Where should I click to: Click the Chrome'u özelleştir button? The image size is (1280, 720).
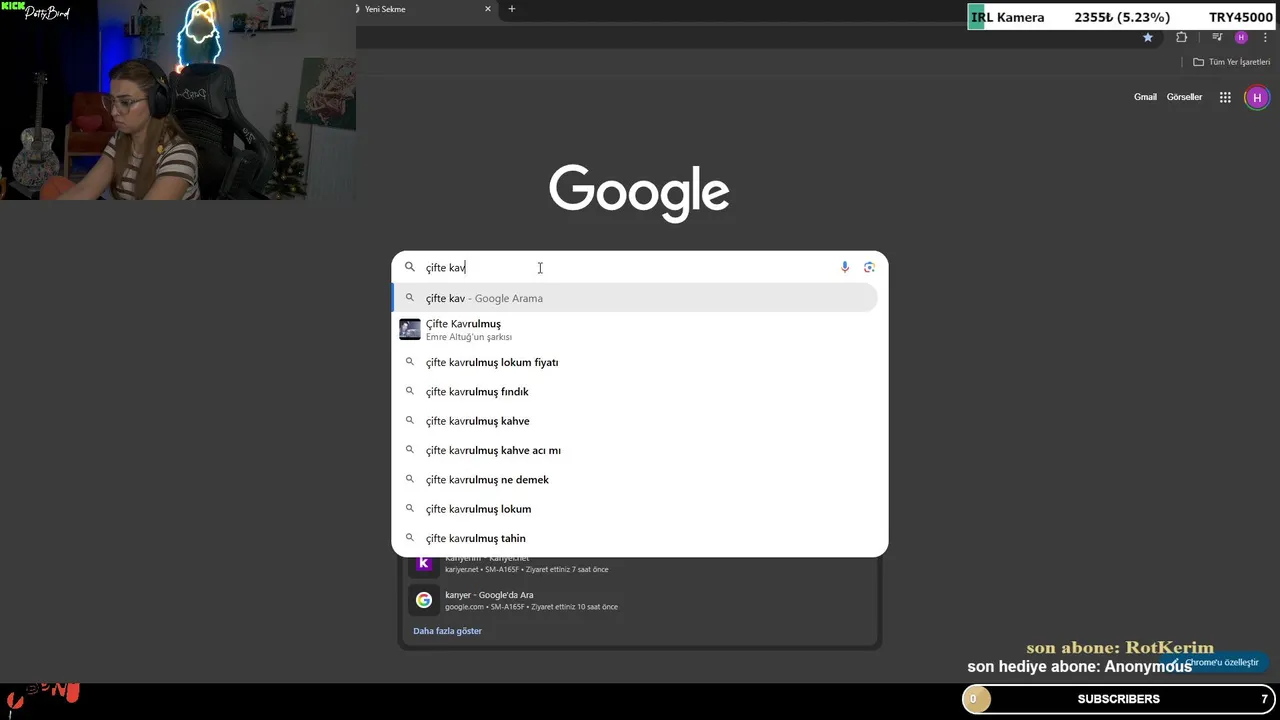[x=1216, y=662]
